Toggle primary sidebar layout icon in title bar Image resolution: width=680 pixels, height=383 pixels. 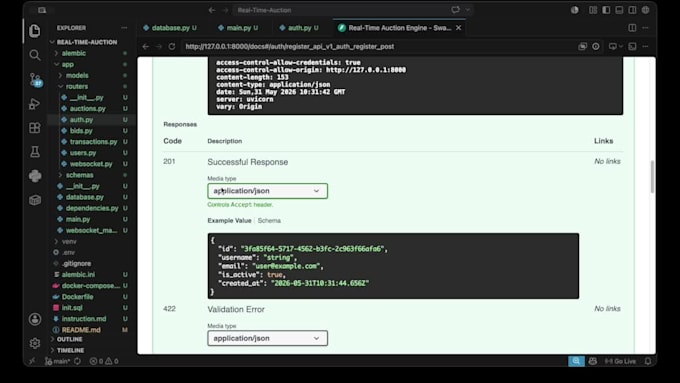(606, 10)
